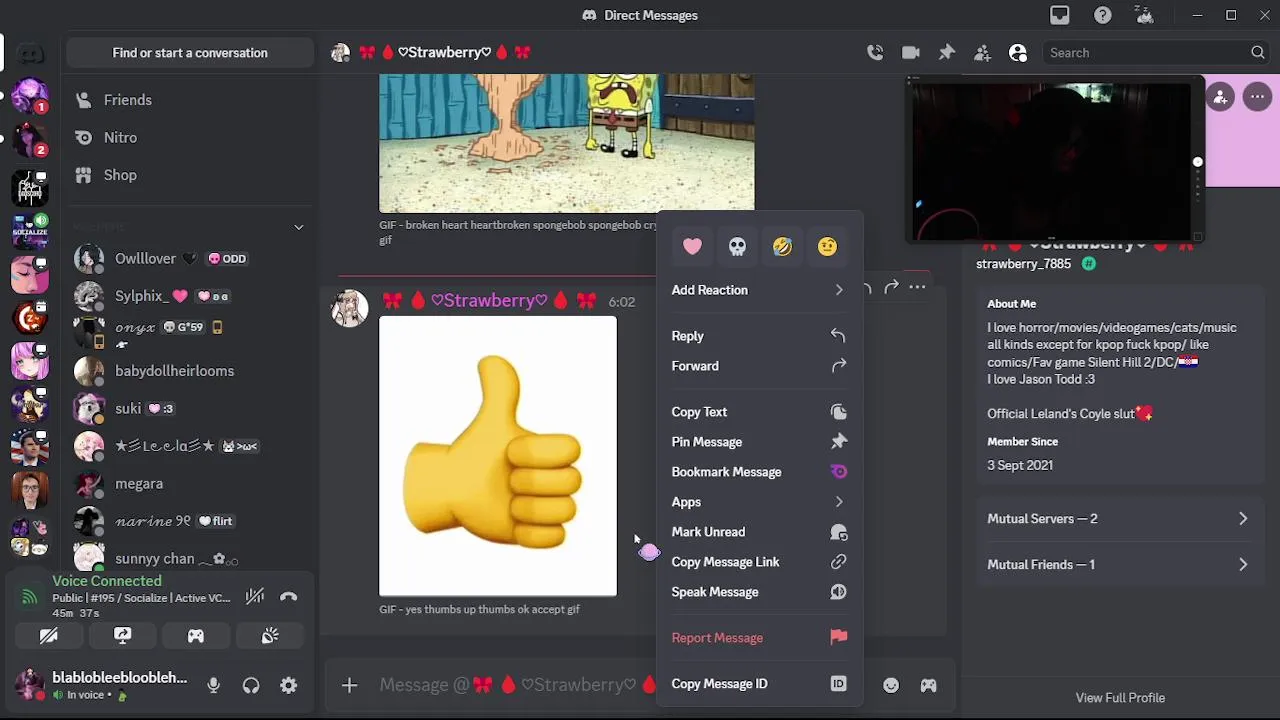Open Strawberry's avatar beside the message

click(350, 308)
